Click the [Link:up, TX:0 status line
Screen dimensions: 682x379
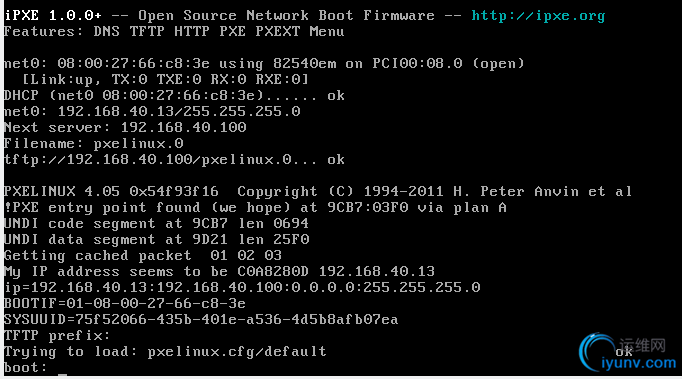(165, 80)
